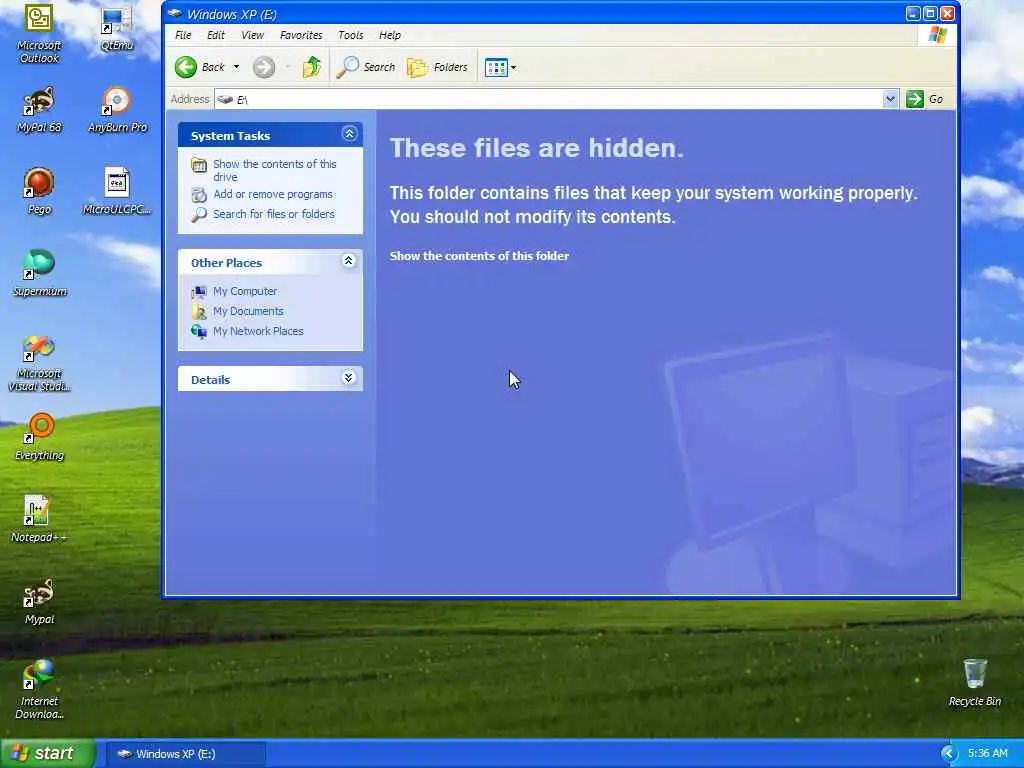Go to My Computer link

click(244, 291)
